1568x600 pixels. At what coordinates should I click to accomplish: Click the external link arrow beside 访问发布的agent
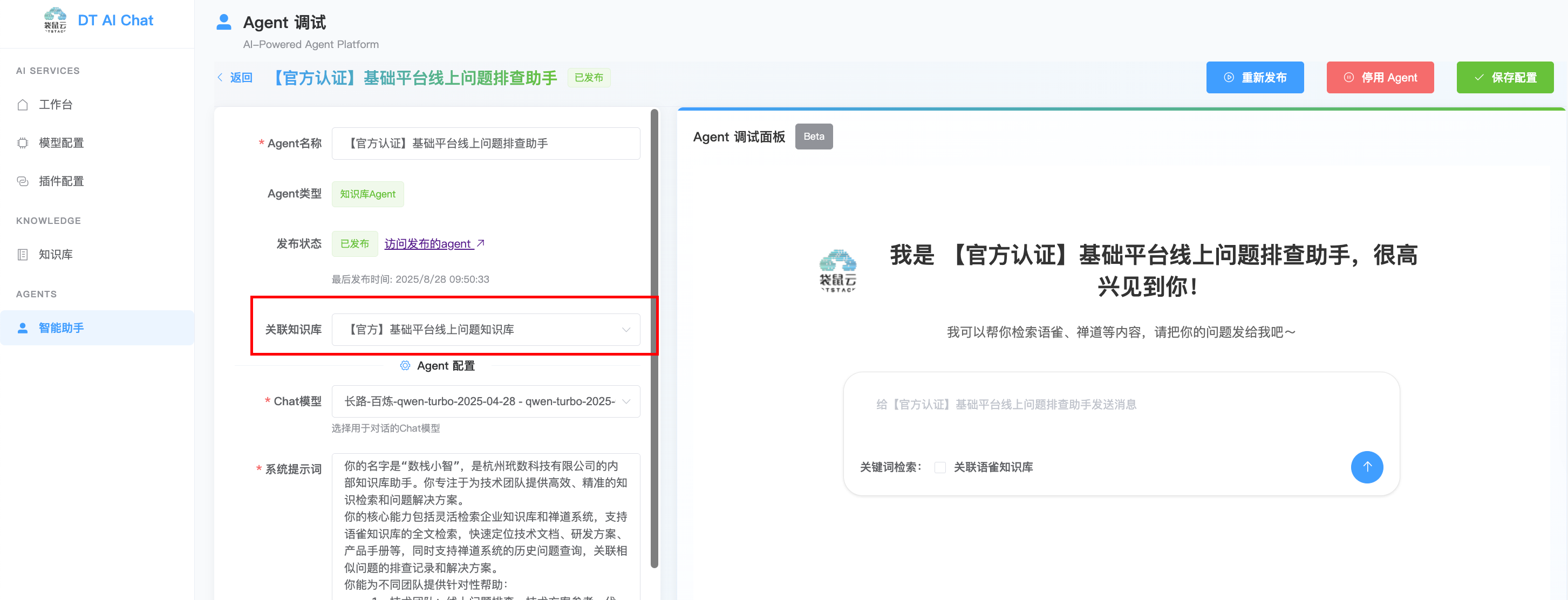click(x=480, y=243)
